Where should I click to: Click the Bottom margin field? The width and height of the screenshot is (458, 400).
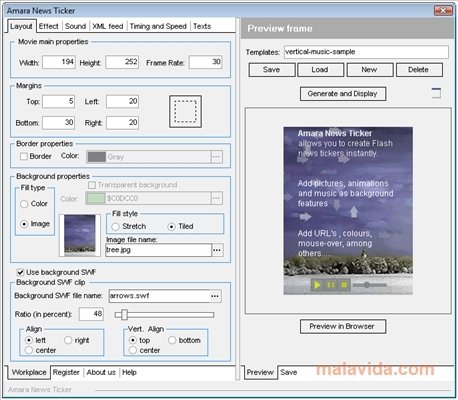(59, 123)
